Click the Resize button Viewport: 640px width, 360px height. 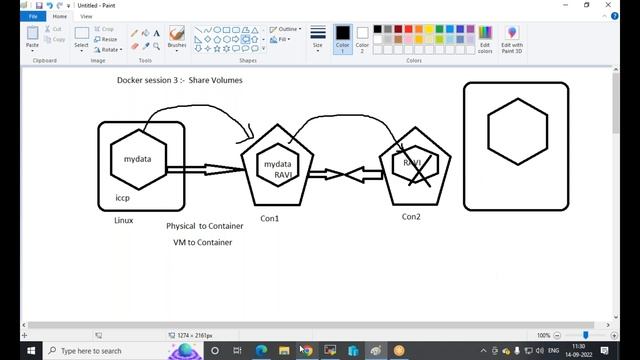point(106,39)
